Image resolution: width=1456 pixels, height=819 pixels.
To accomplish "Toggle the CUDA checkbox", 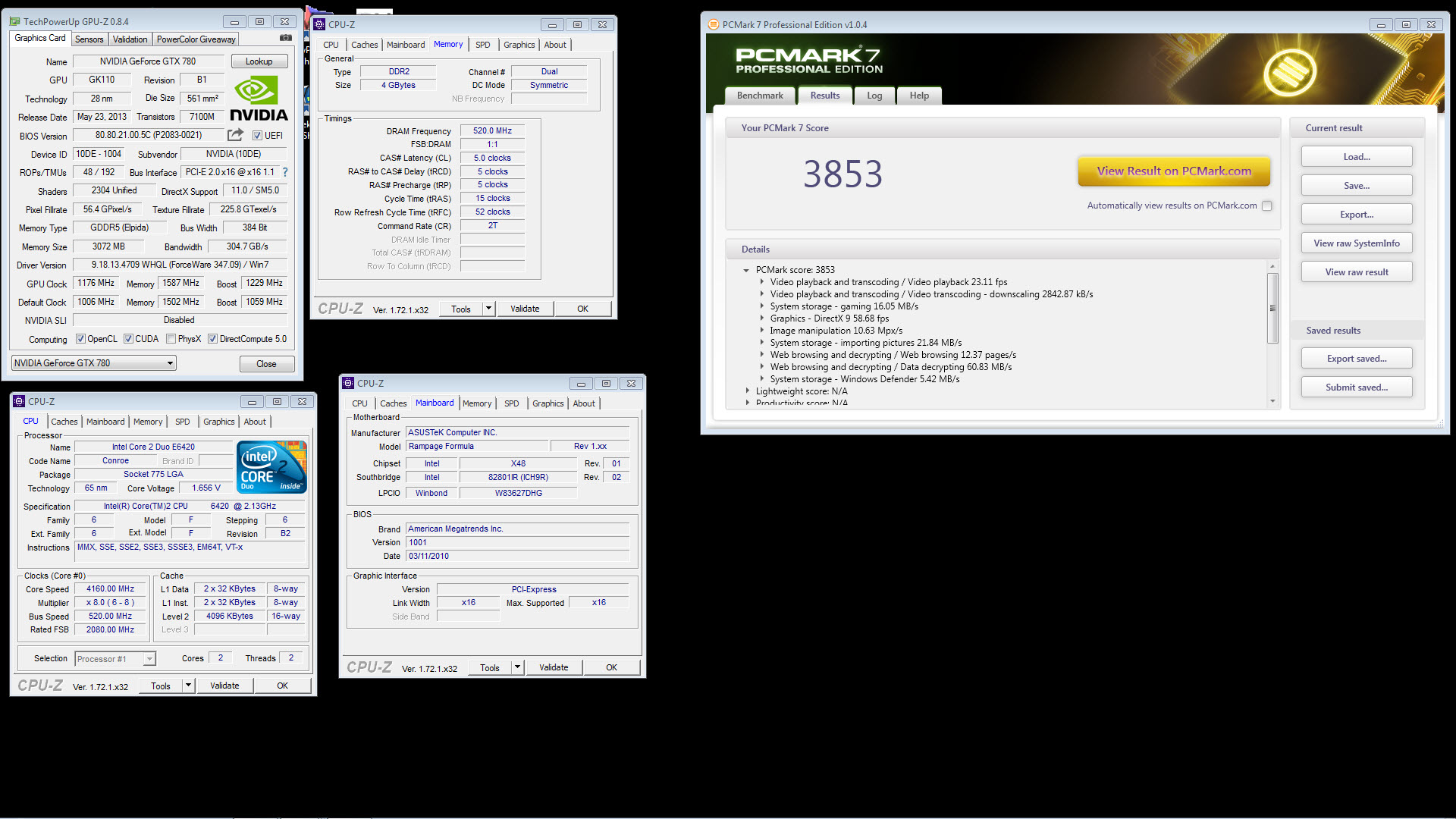I will 128,339.
